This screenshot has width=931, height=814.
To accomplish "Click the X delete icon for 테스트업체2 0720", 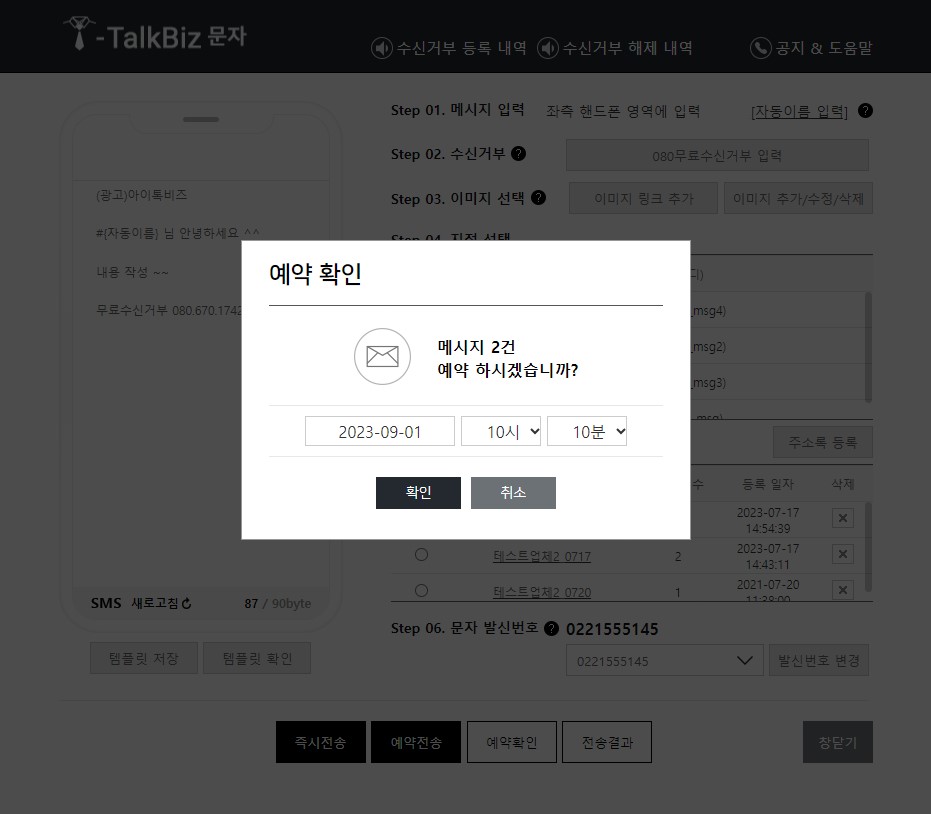I will tap(842, 590).
